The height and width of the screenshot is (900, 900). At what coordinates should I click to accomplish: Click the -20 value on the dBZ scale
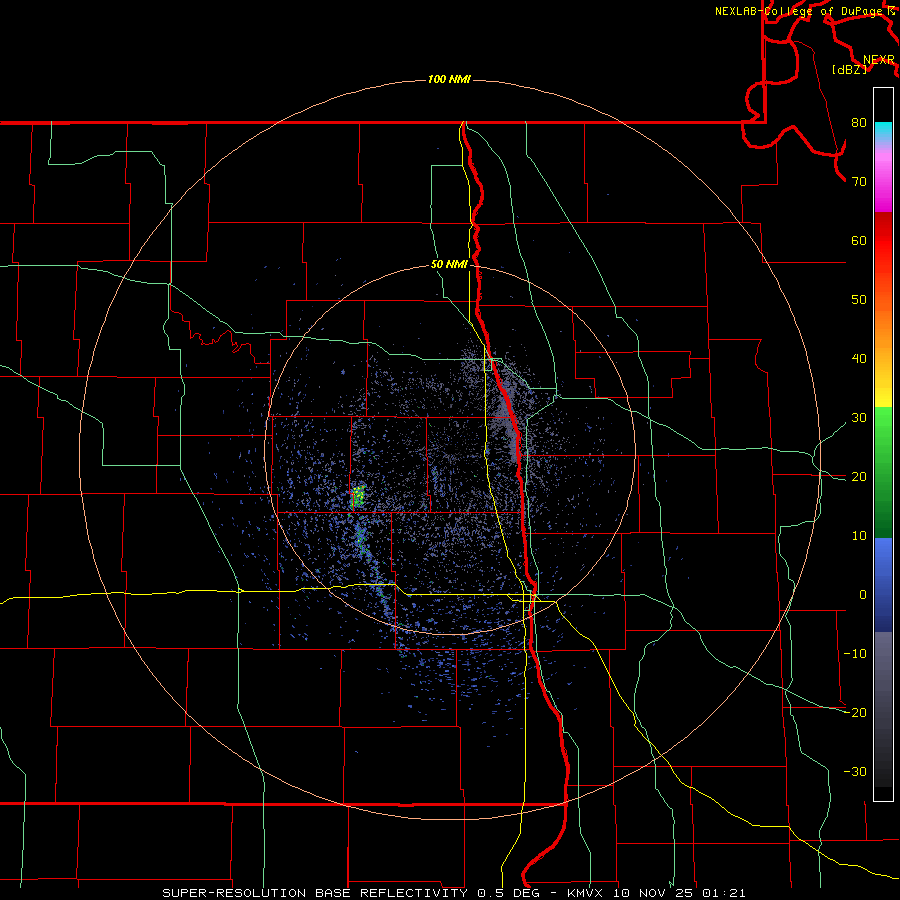click(x=855, y=713)
